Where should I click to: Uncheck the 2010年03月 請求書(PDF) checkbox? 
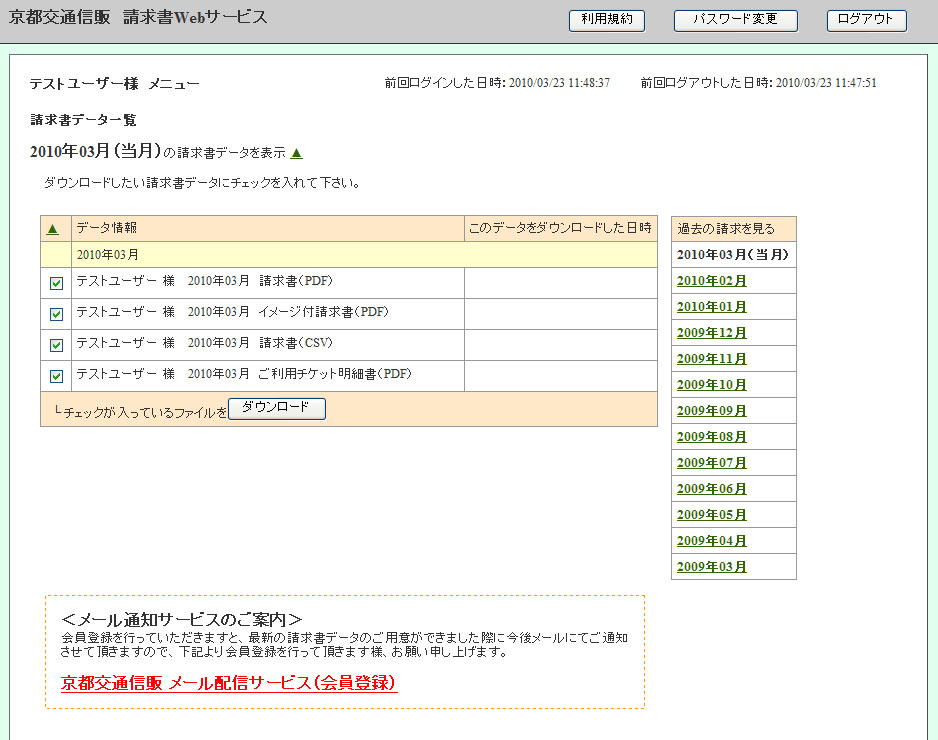coord(56,284)
